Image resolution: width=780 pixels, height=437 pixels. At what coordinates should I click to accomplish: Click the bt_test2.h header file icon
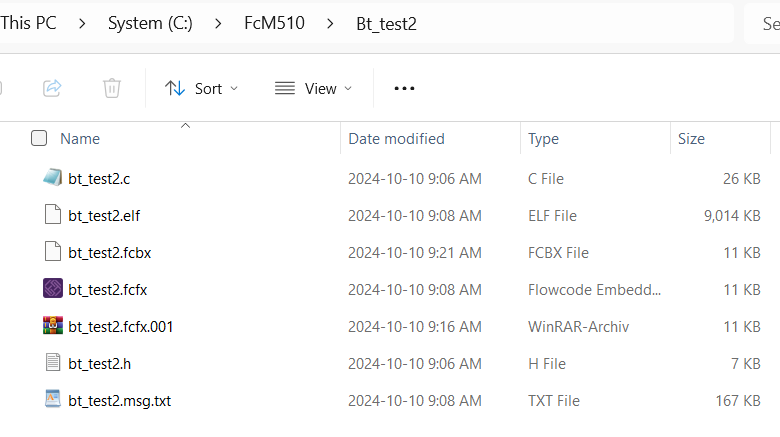click(53, 363)
